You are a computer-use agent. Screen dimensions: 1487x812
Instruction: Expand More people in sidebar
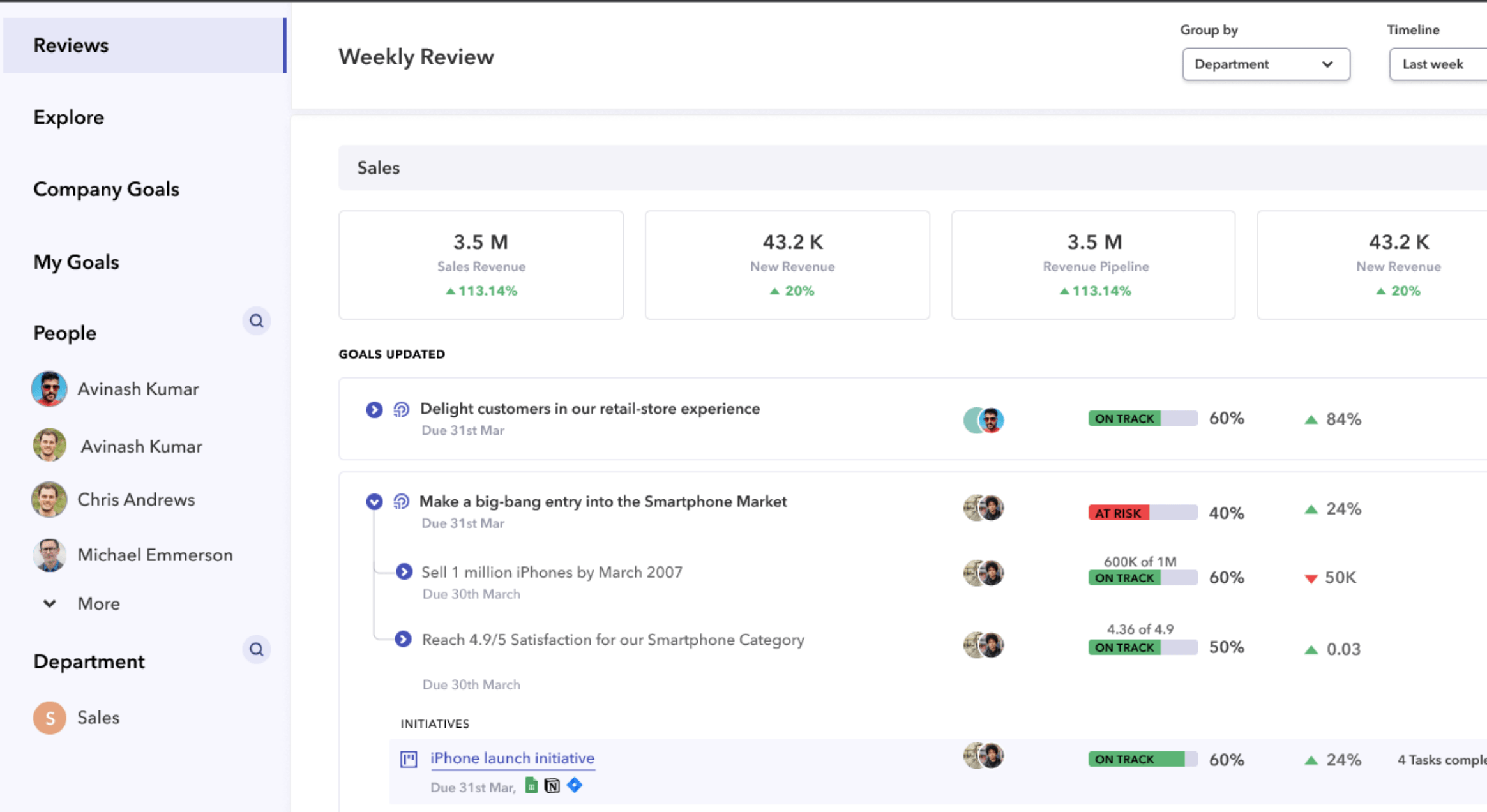click(x=80, y=604)
